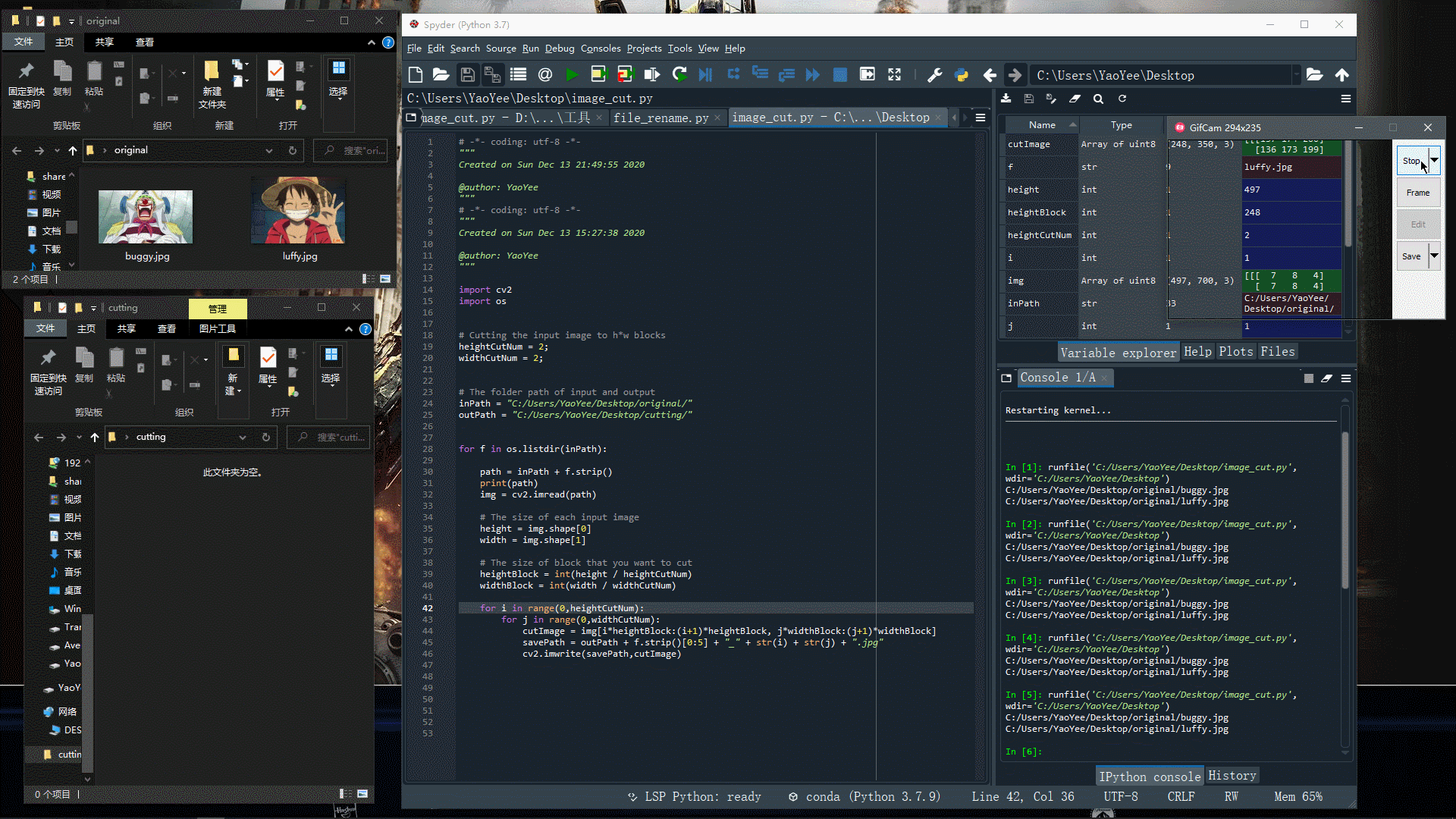Open Spyder Preferences via the wrench icon
The height and width of the screenshot is (819, 1456).
(934, 74)
